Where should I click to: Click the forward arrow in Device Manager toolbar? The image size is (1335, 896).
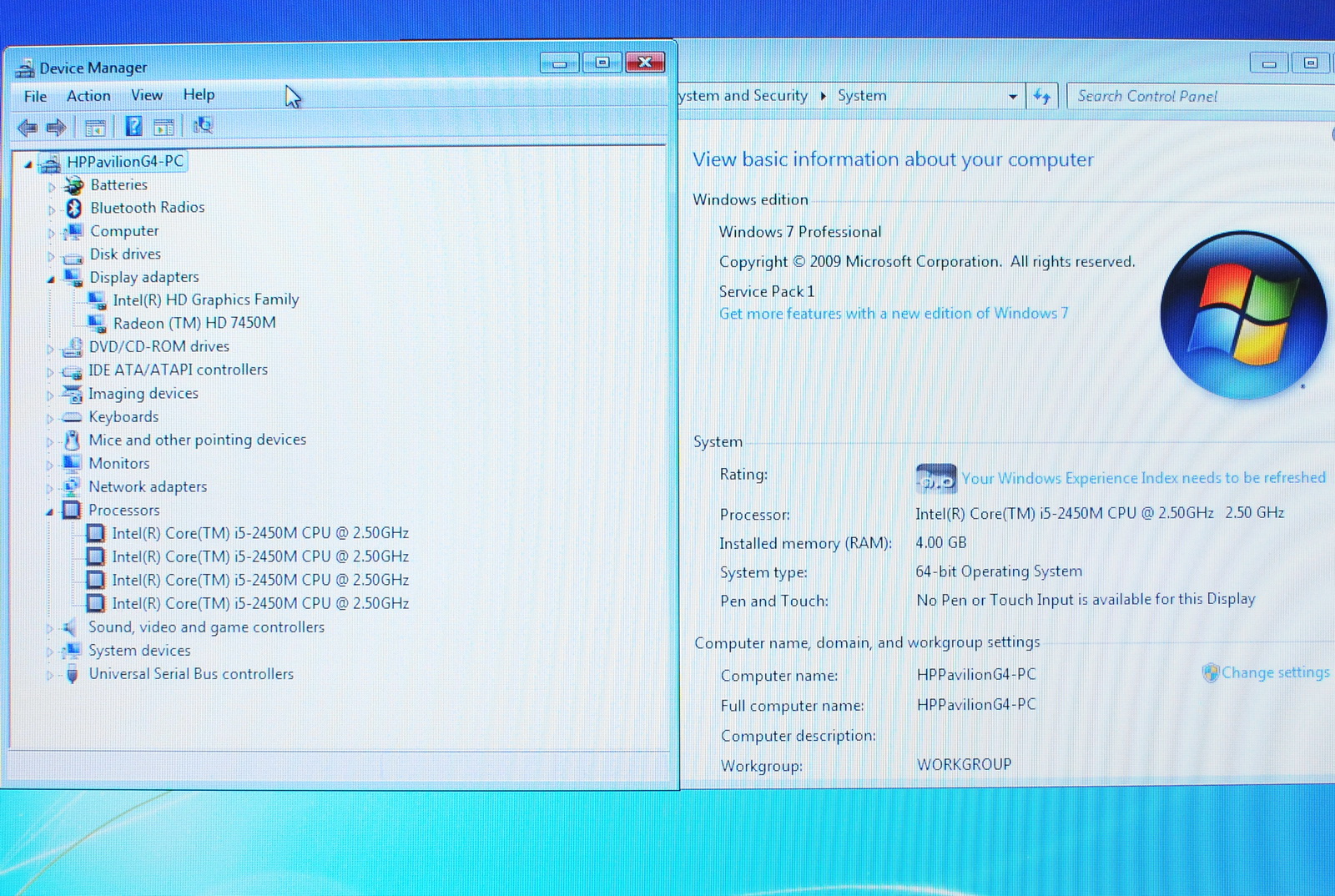tap(56, 128)
